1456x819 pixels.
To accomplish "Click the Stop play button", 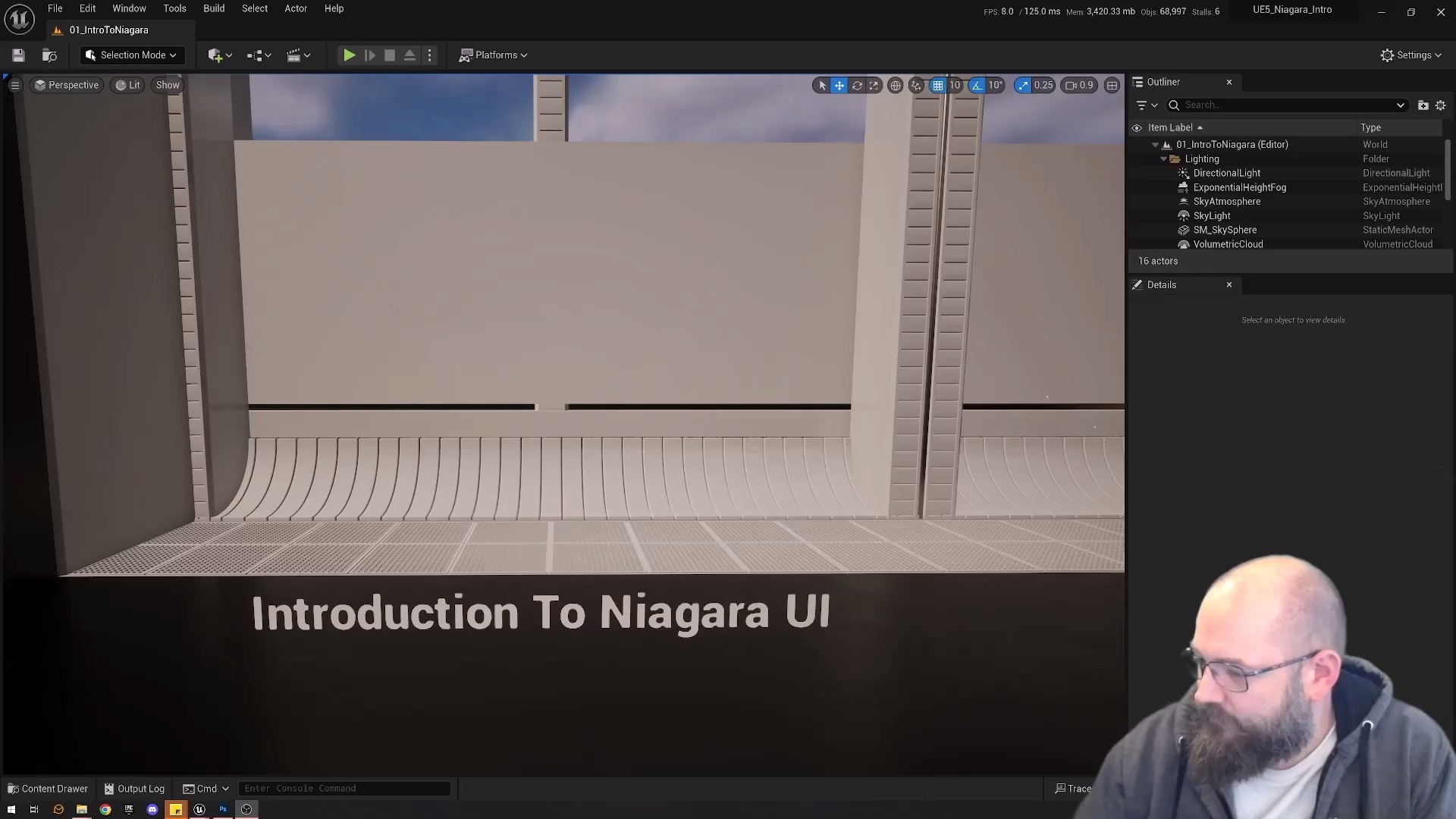I will point(390,55).
